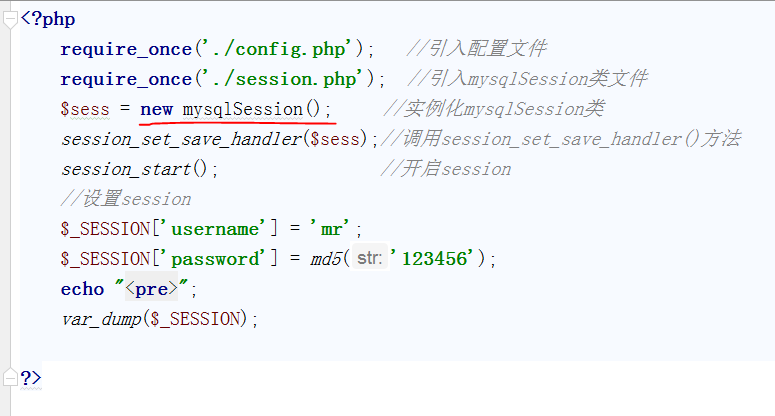Click the first require_once keyword
The image size is (775, 416).
[x=126, y=49]
